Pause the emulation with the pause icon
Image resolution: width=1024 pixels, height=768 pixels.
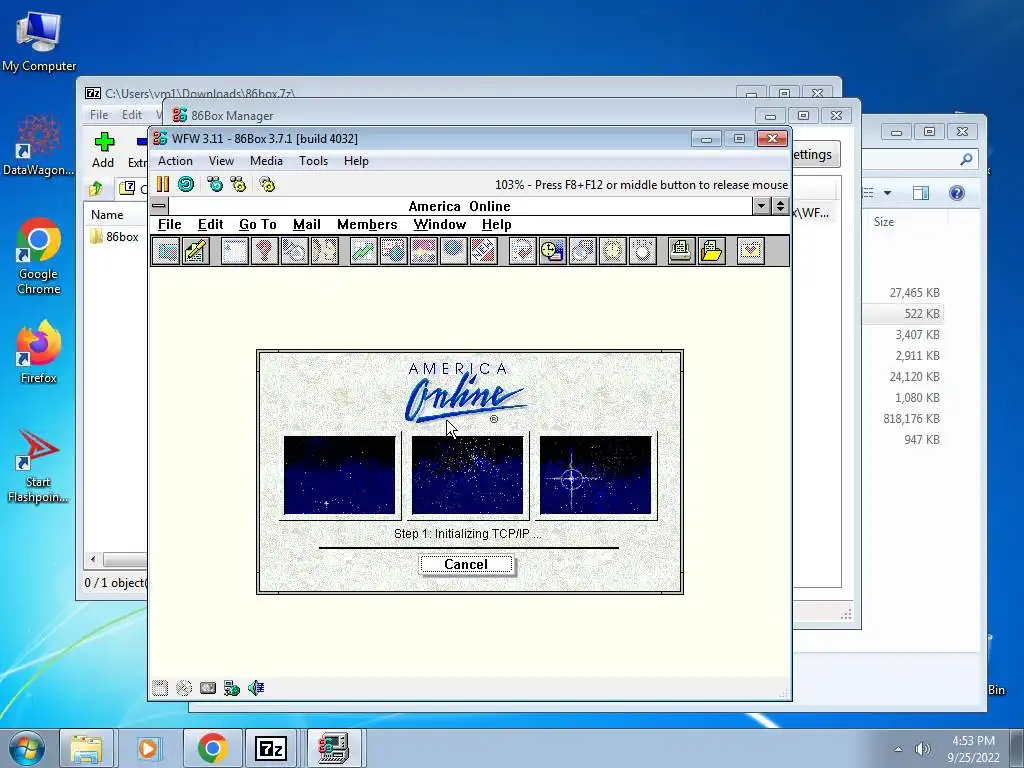click(x=163, y=184)
